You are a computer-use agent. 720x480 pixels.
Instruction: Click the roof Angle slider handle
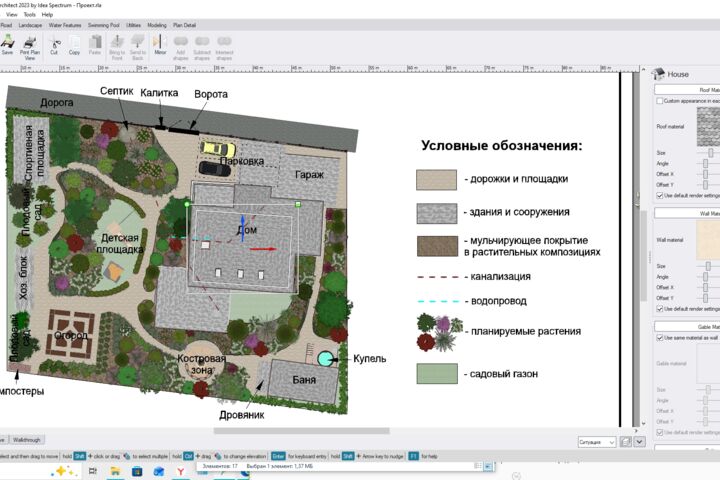pyautogui.click(x=706, y=163)
